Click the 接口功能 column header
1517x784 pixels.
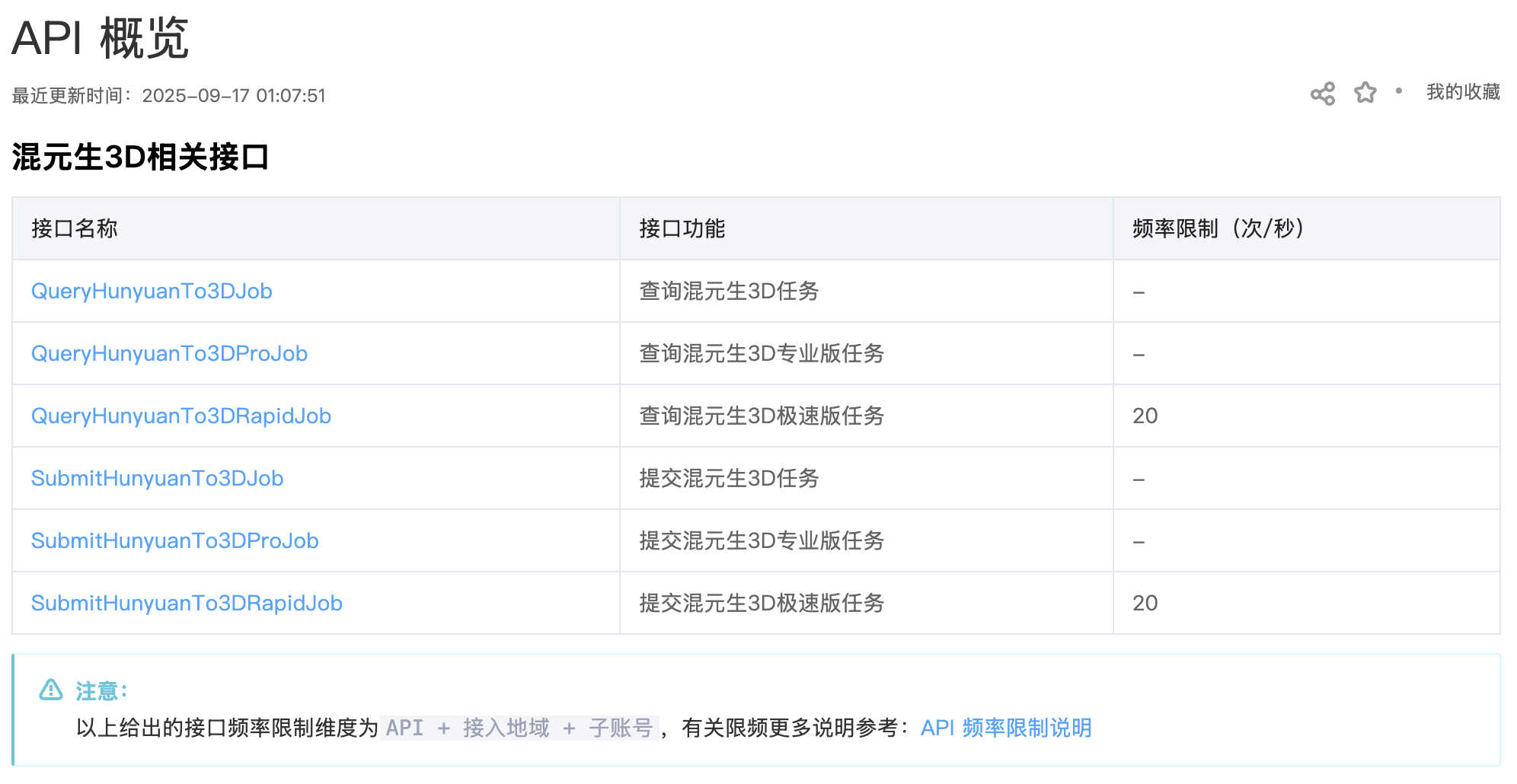[x=867, y=228]
